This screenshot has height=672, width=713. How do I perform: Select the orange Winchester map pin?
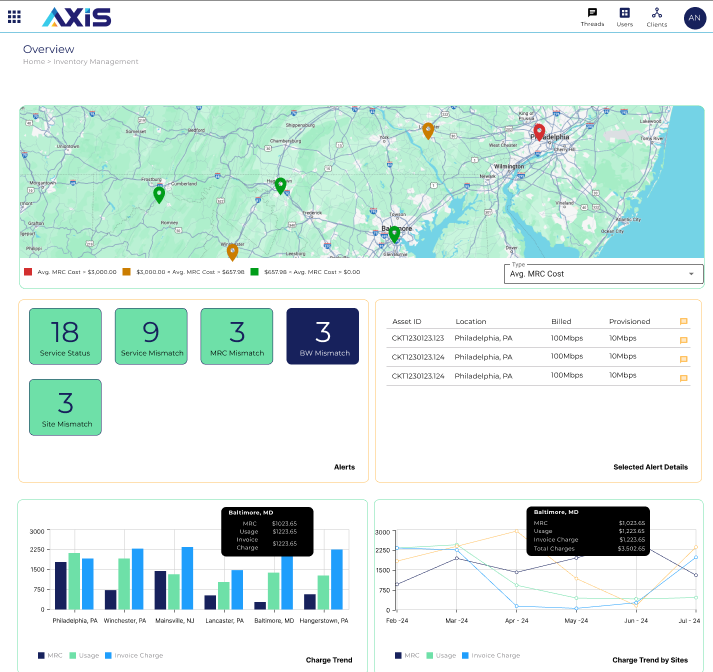[x=232, y=252]
